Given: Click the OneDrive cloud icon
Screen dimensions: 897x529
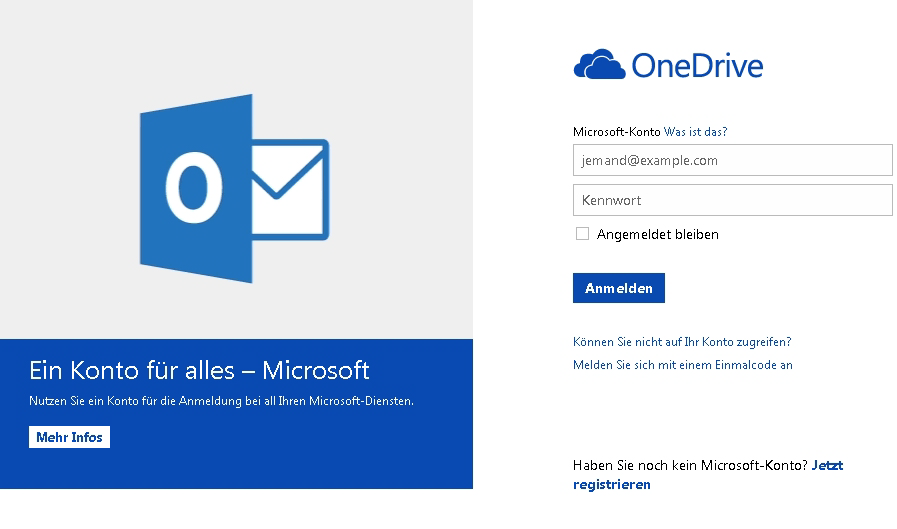Looking at the screenshot, I should (x=598, y=66).
